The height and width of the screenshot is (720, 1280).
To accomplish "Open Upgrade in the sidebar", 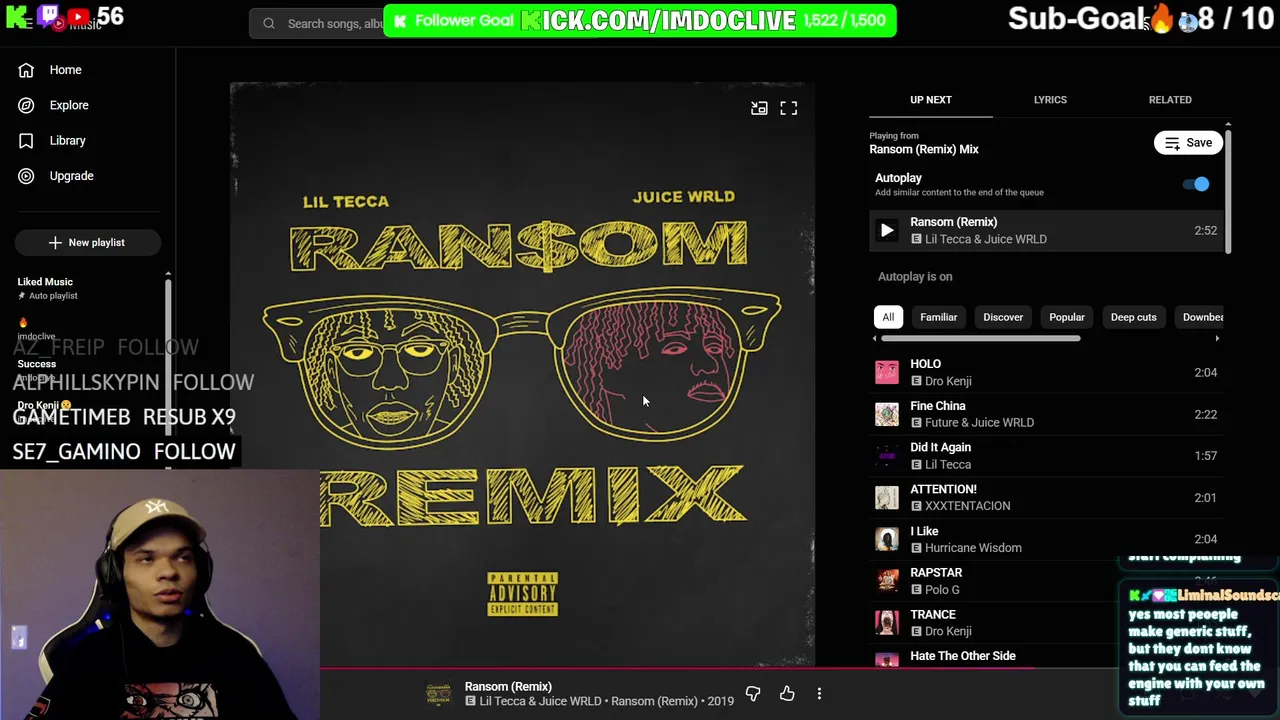I will pos(71,176).
